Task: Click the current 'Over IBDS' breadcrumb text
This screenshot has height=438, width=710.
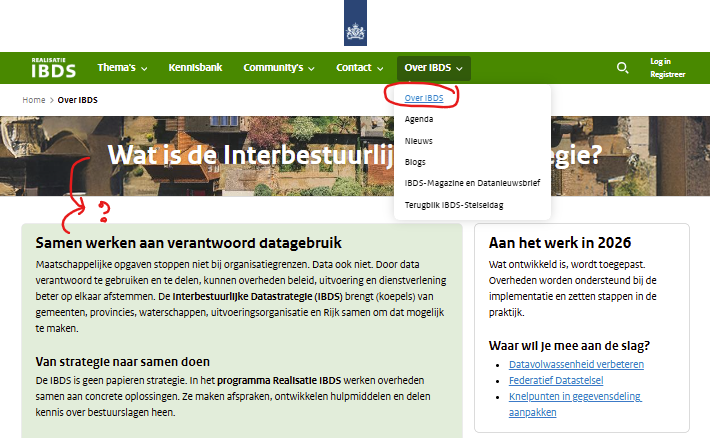Action: point(77,100)
